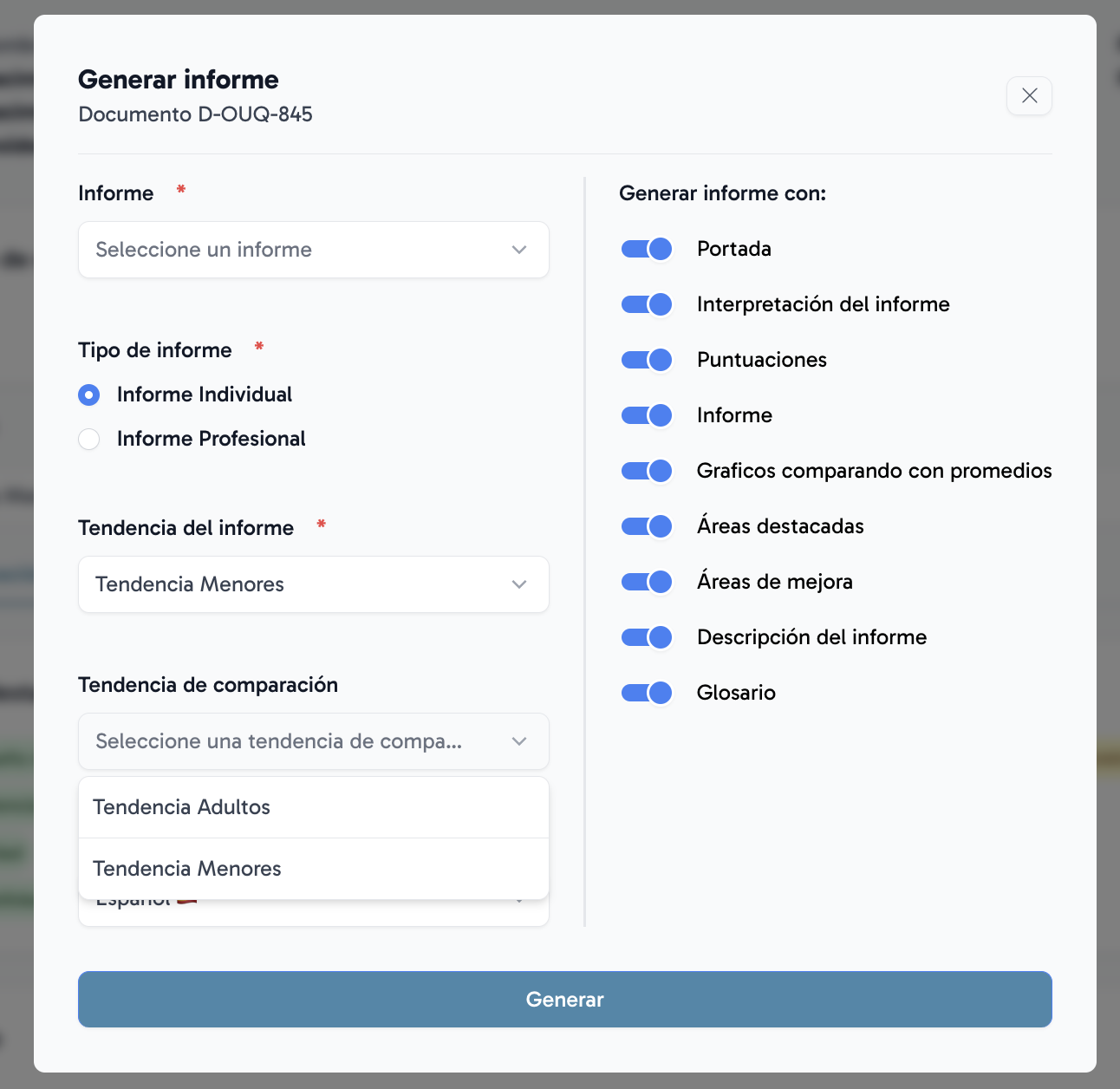Expand the Tendencia del informe dropdown
This screenshot has height=1089, width=1120.
click(313, 584)
